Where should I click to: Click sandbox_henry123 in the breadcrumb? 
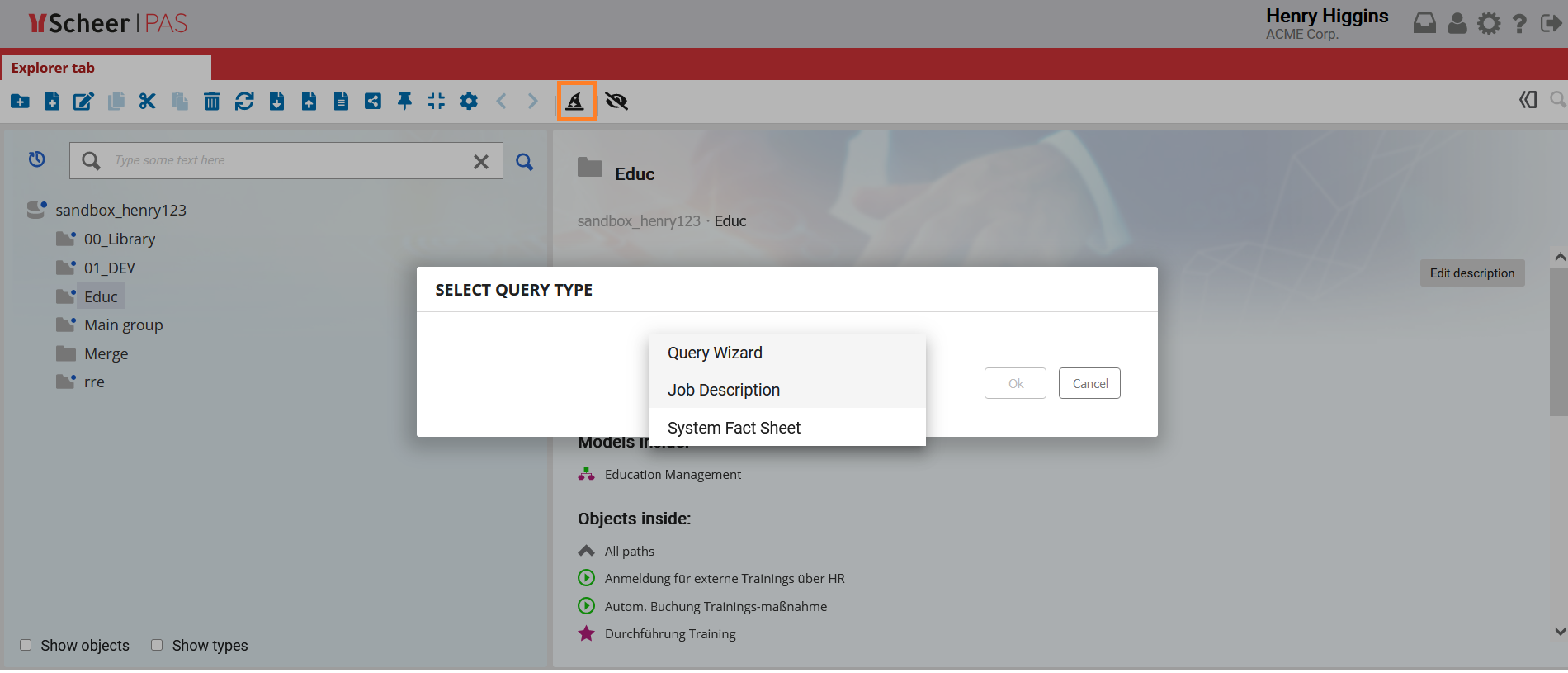(x=639, y=220)
